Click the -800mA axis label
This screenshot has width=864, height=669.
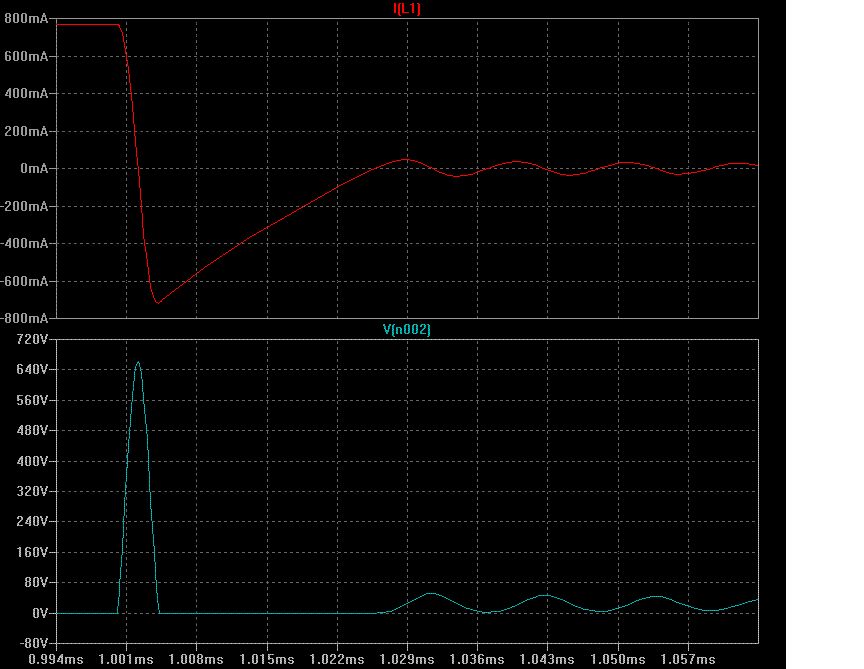pyautogui.click(x=25, y=319)
